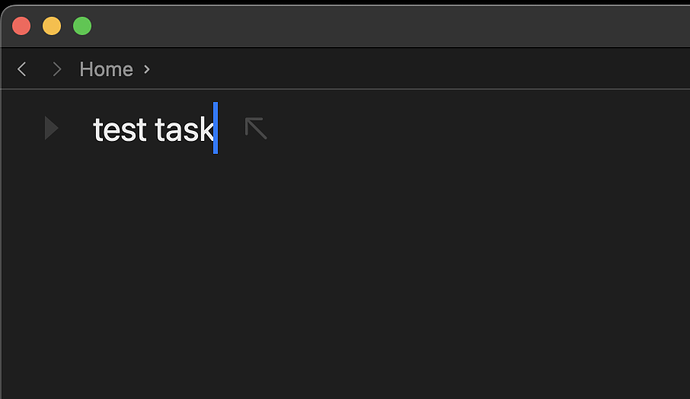The width and height of the screenshot is (690, 399).
Task: Open the chevron after Home breadcrumb
Action: pyautogui.click(x=147, y=70)
